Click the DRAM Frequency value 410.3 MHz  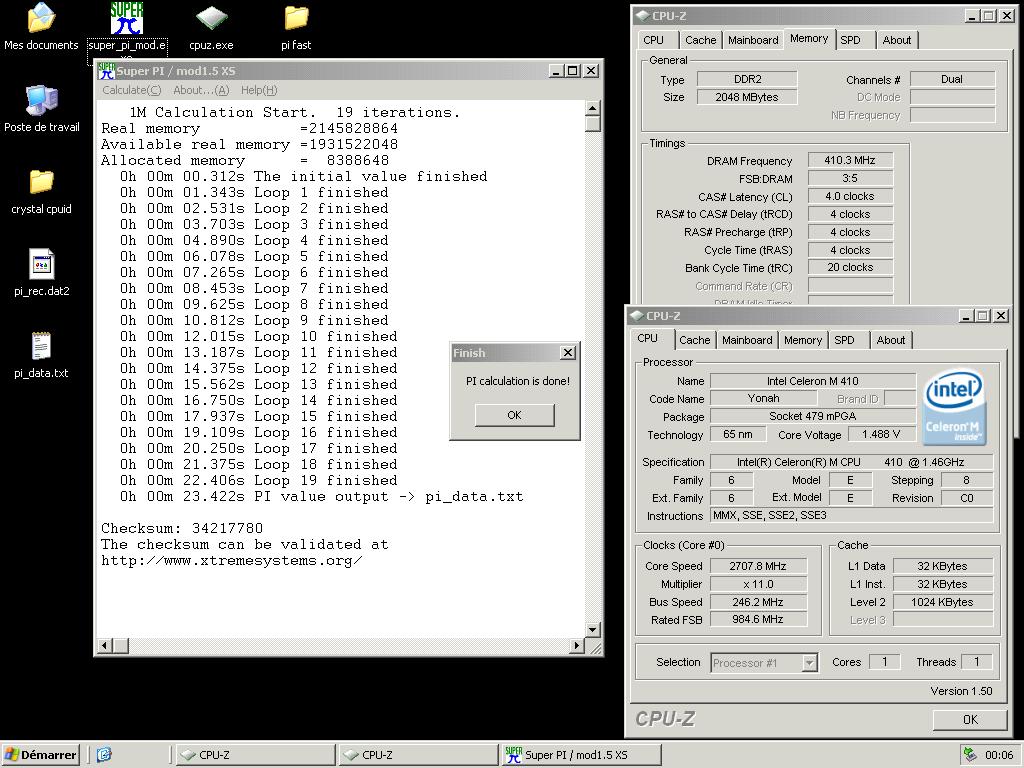click(850, 160)
